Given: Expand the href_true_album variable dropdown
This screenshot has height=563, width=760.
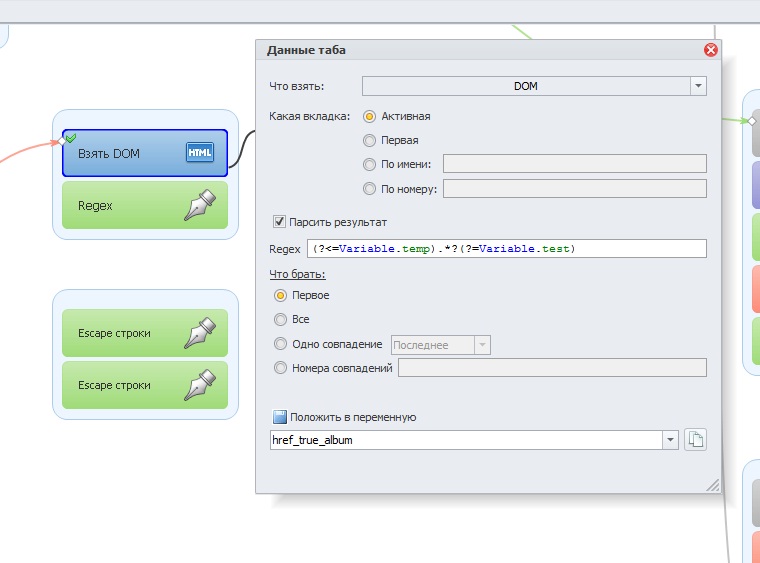Looking at the screenshot, I should click(x=670, y=440).
